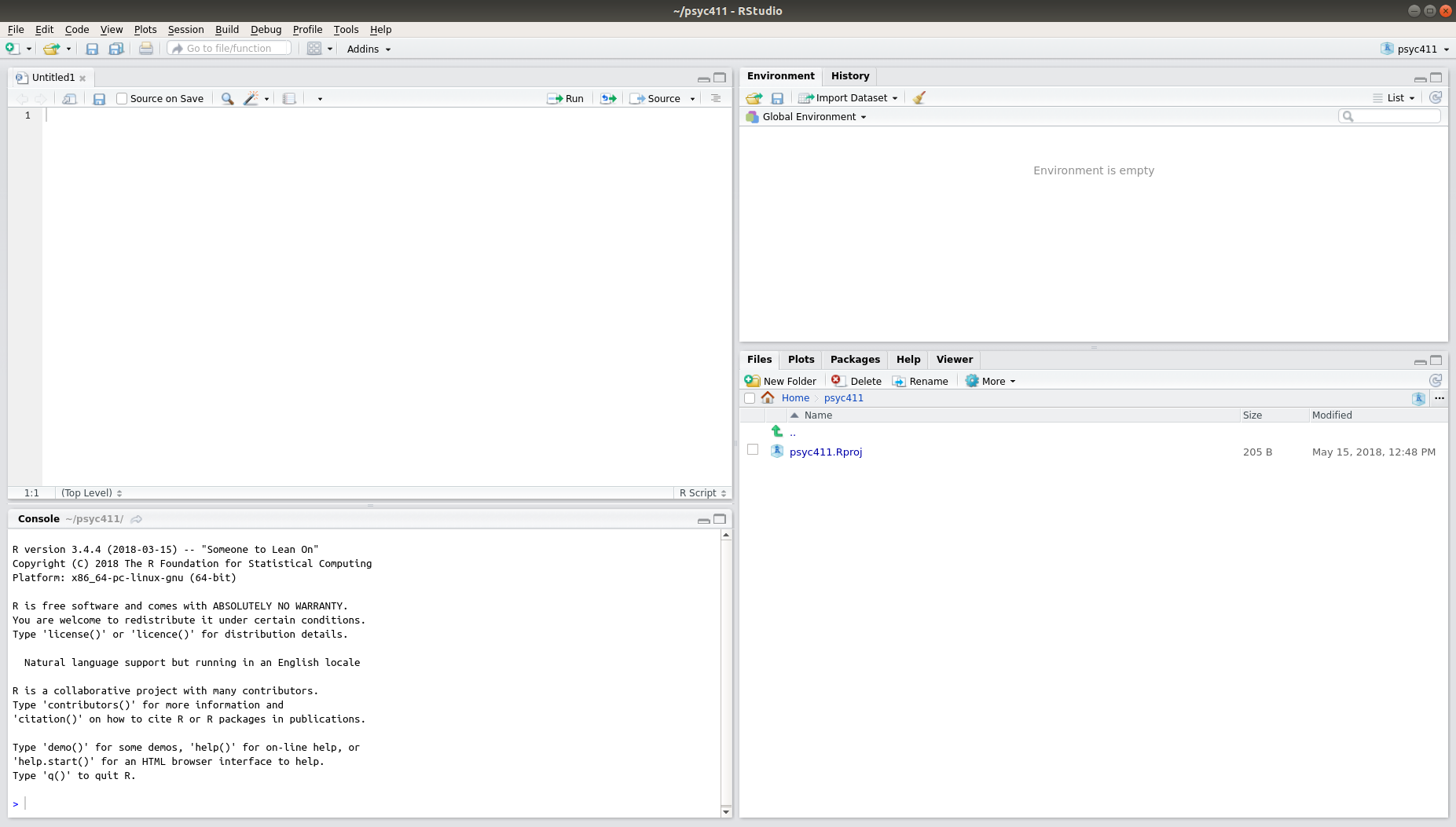This screenshot has width=1456, height=827.
Task: Click the Save All documents icon
Action: pyautogui.click(x=116, y=49)
